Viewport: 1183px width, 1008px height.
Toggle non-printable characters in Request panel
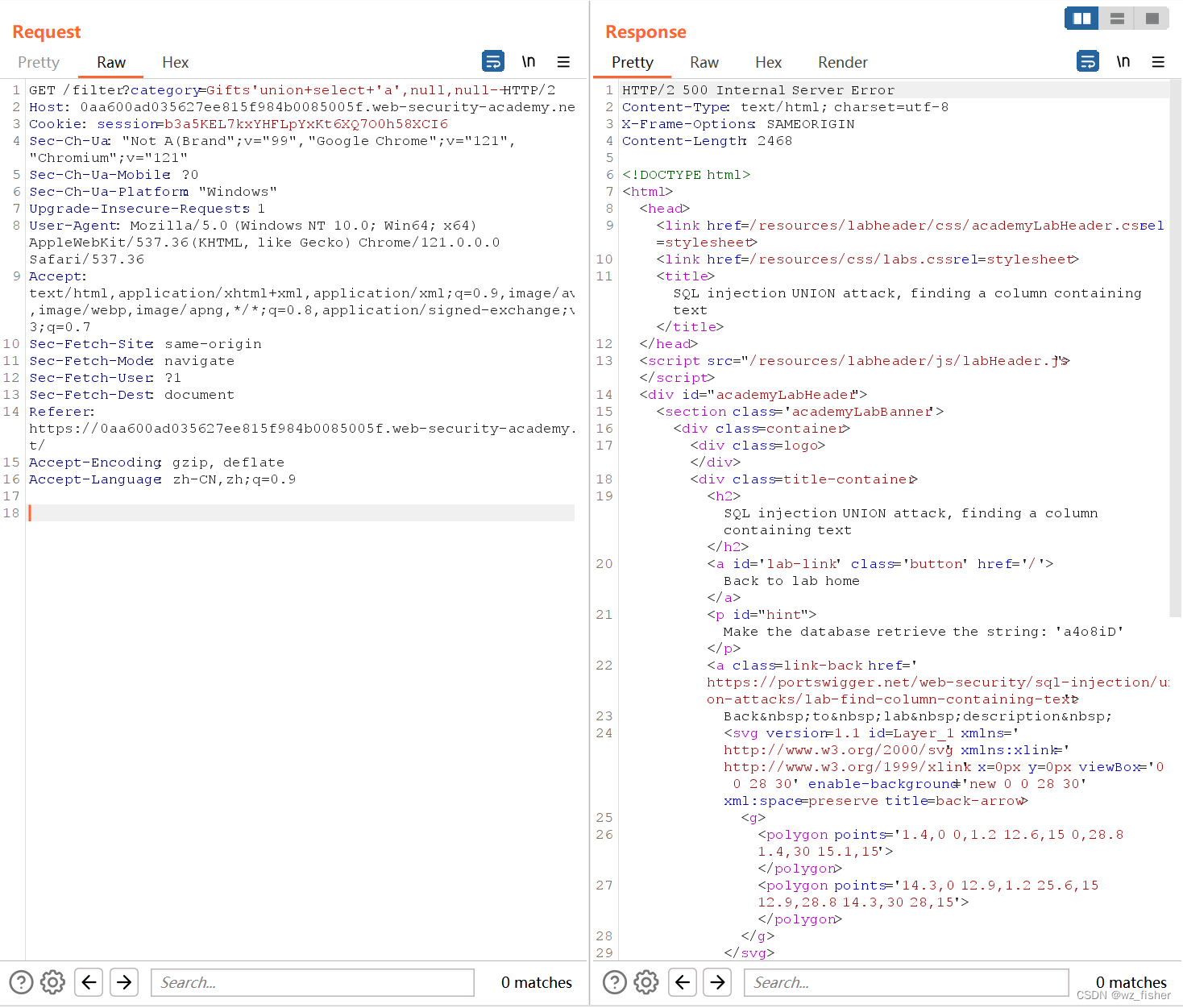pos(529,61)
